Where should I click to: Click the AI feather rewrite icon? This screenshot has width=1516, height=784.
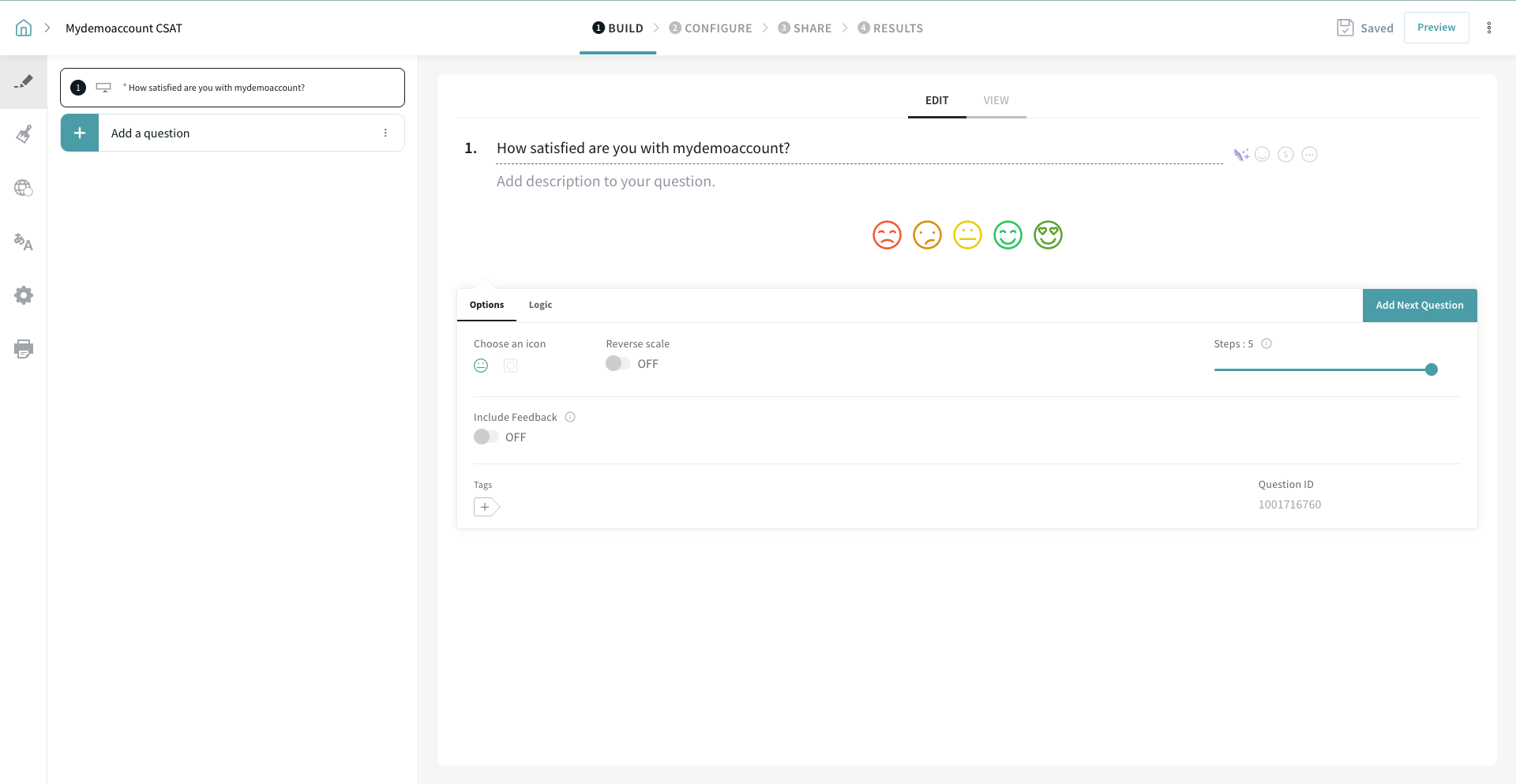pos(1241,155)
